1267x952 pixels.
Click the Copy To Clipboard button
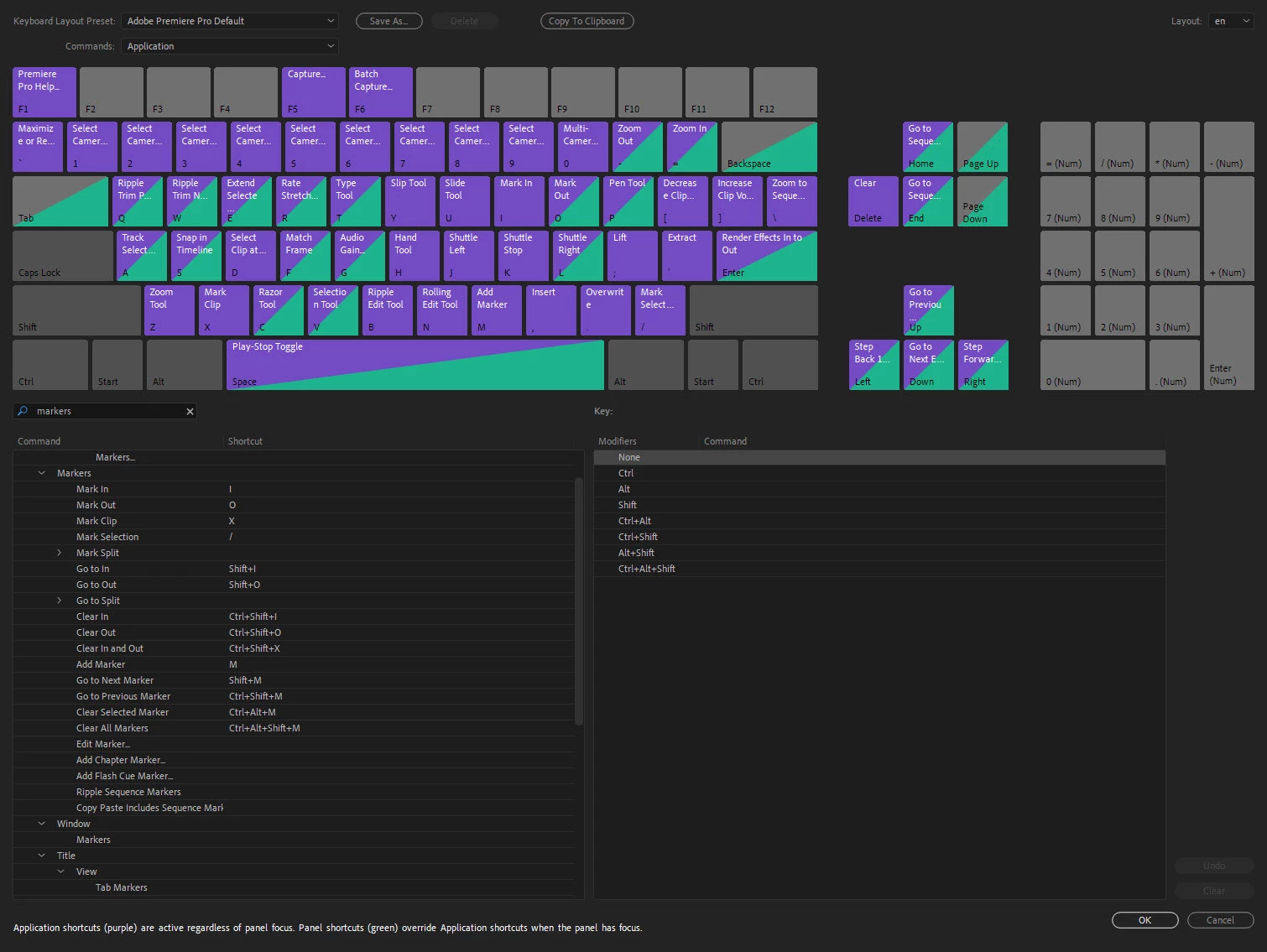[x=587, y=21]
